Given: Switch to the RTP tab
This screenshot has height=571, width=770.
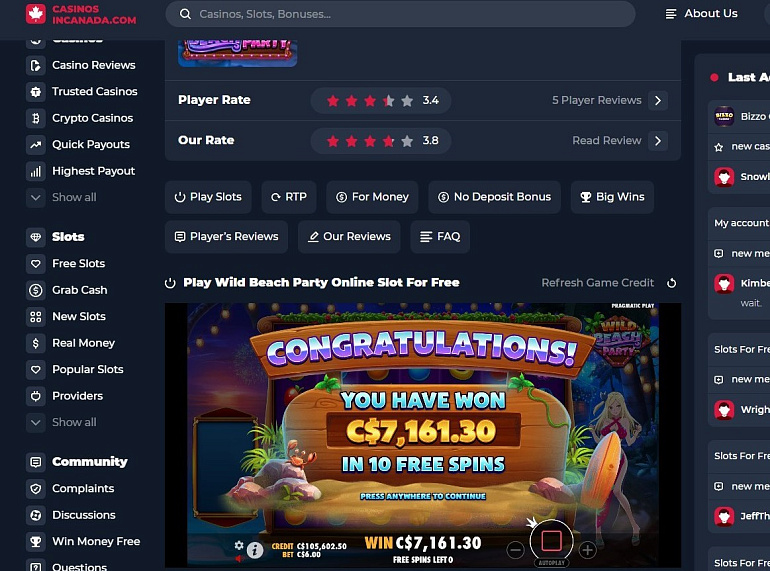Looking at the screenshot, I should click(289, 197).
